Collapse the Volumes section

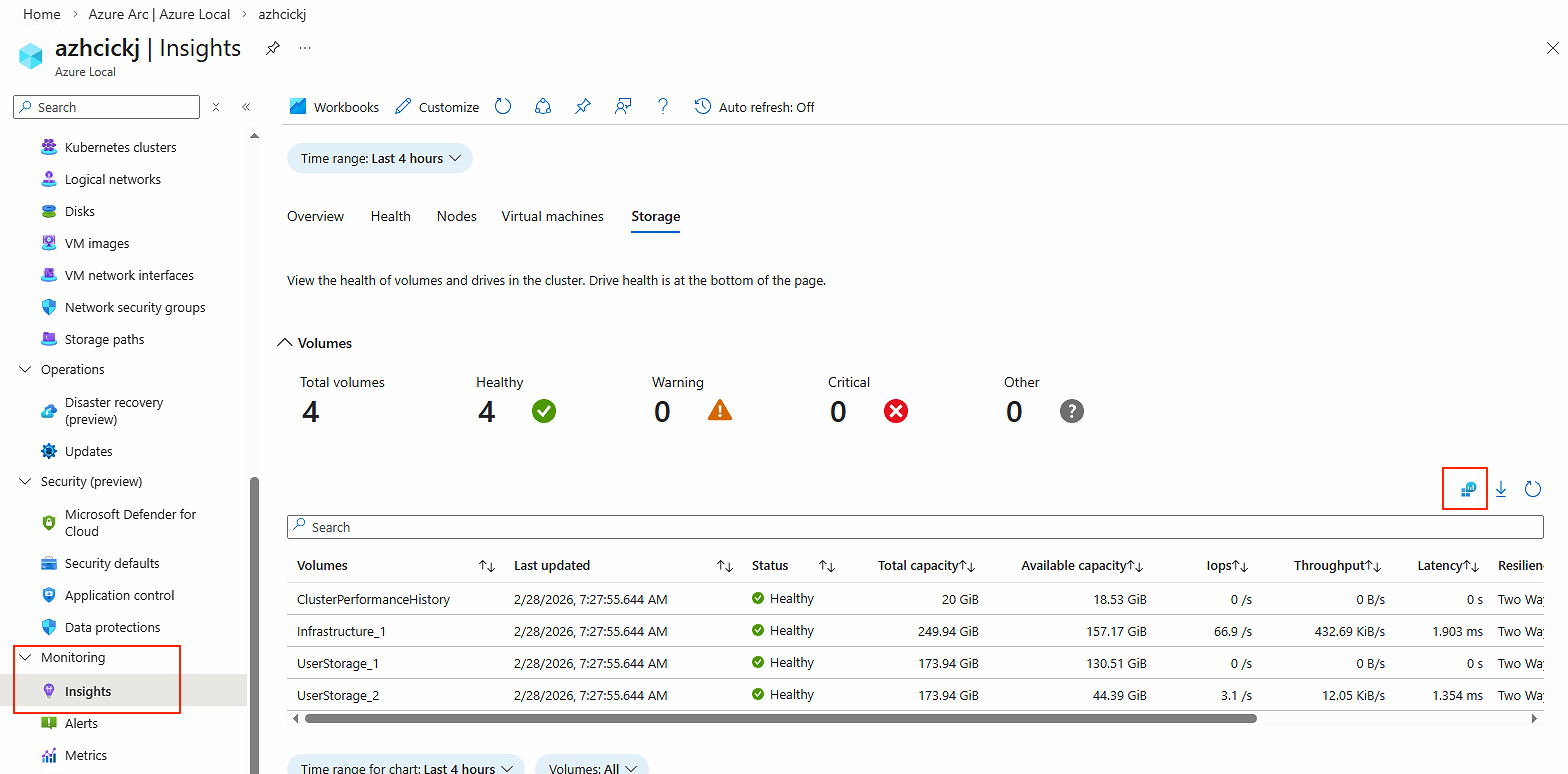point(285,343)
